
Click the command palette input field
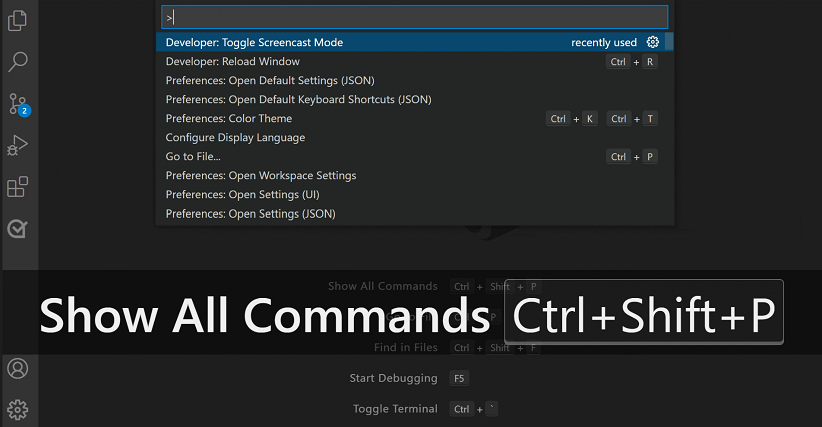pyautogui.click(x=415, y=17)
